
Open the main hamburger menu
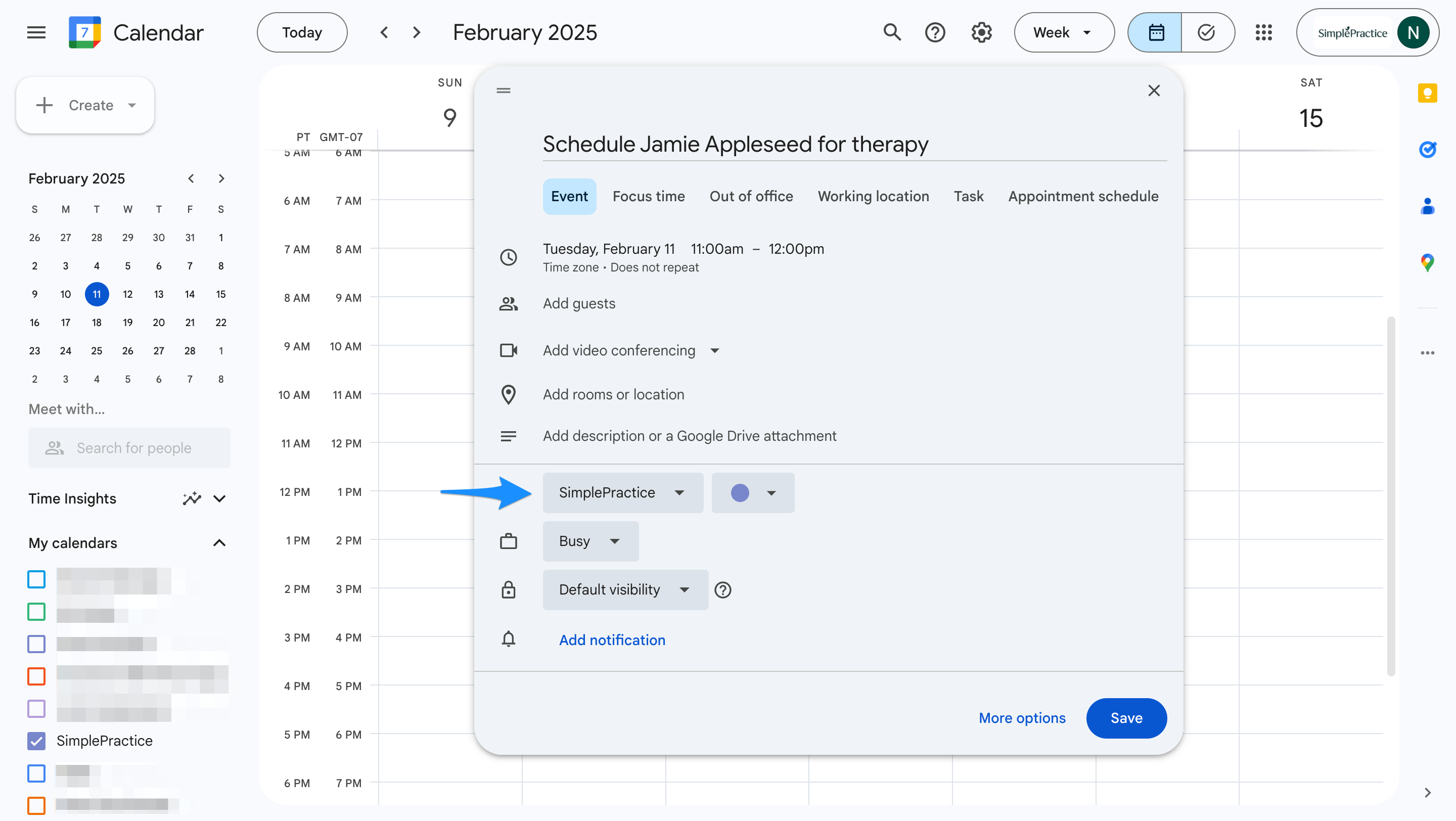click(36, 32)
